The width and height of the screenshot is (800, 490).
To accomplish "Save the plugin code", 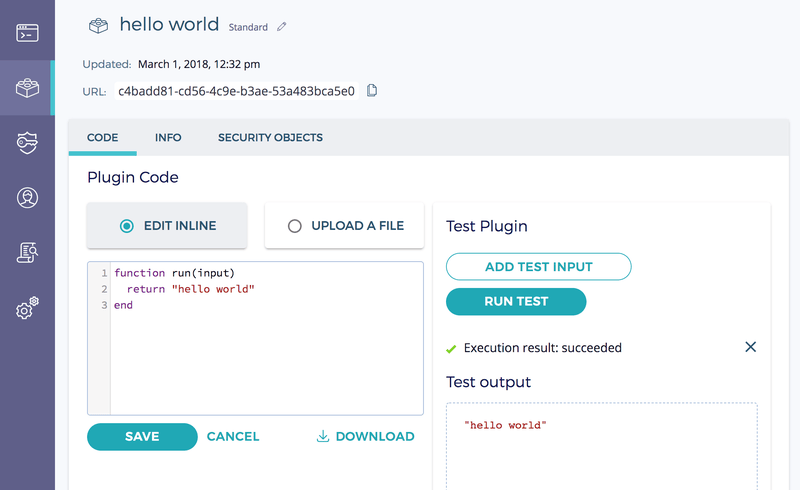I will click(142, 437).
